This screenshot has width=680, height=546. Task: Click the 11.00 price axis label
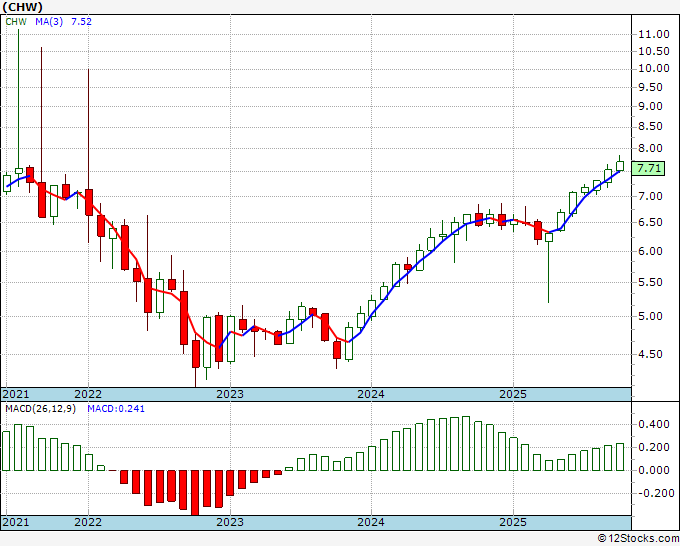point(654,34)
